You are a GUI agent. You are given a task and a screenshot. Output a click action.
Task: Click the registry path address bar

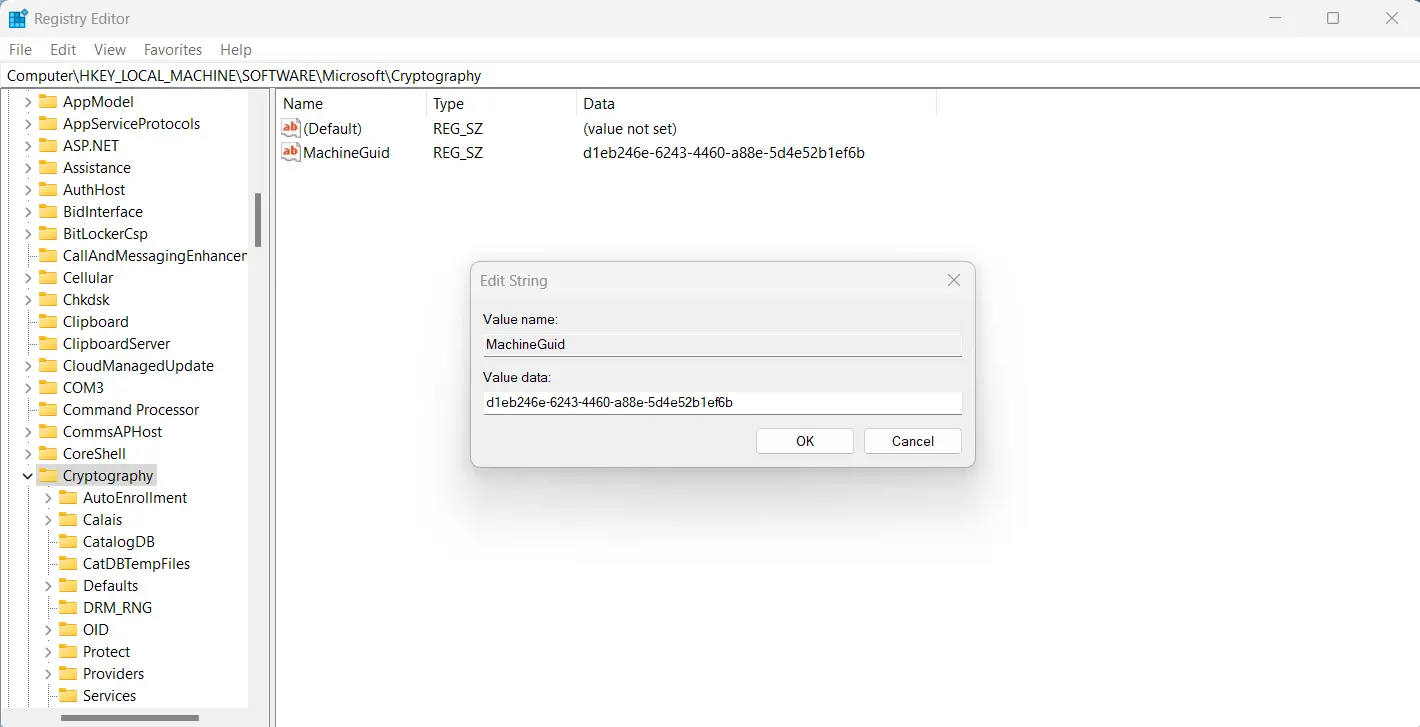(x=710, y=76)
